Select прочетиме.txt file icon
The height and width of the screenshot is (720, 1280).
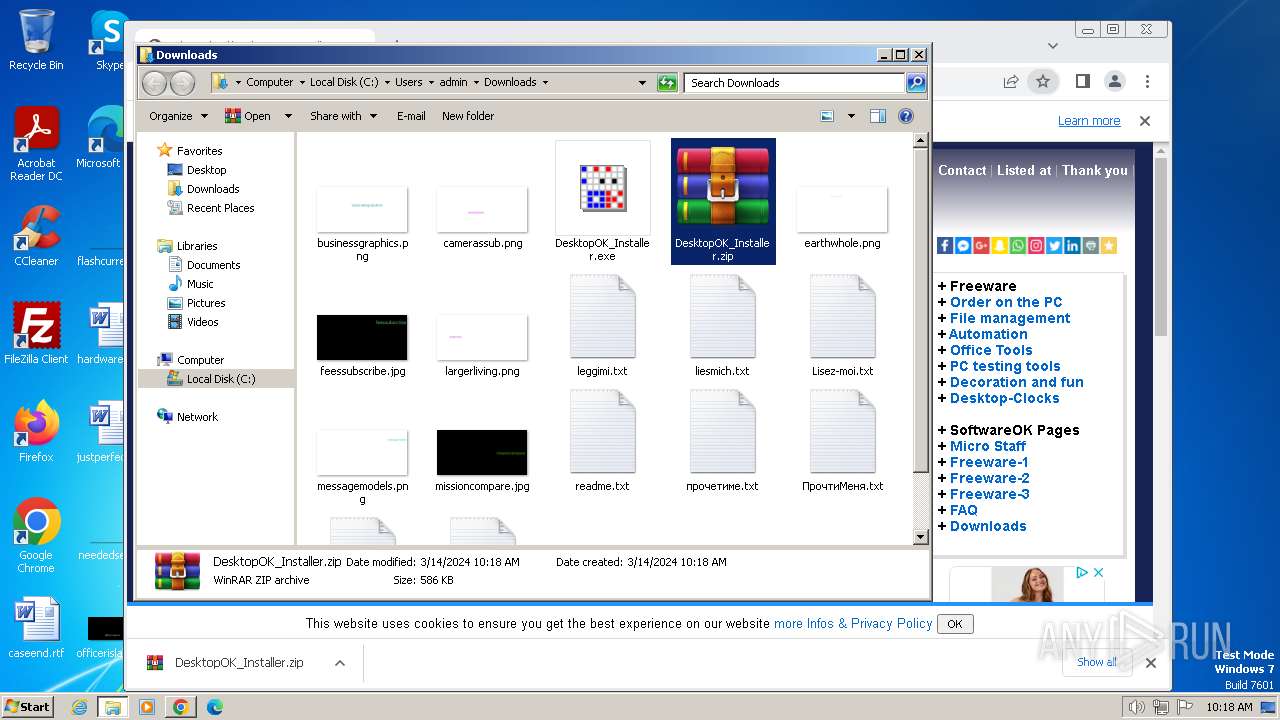pyautogui.click(x=722, y=432)
